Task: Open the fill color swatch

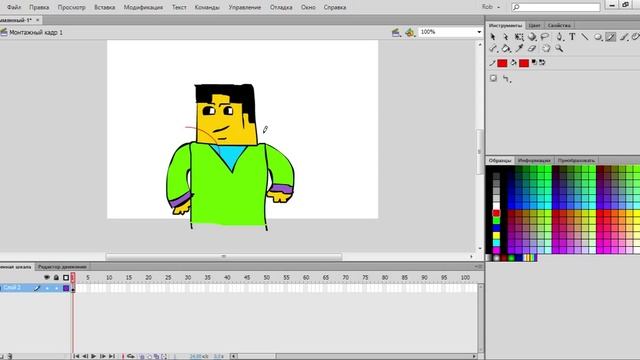Action: point(524,63)
